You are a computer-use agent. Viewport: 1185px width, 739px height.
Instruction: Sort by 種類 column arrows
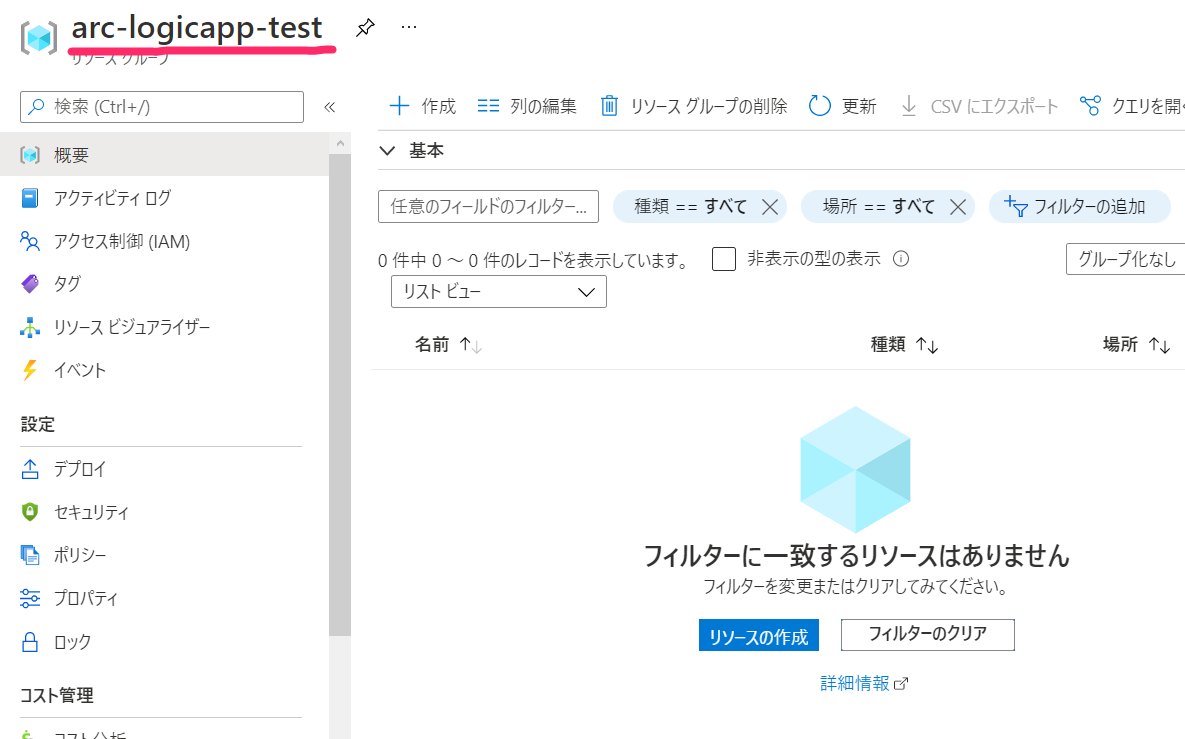click(x=927, y=345)
